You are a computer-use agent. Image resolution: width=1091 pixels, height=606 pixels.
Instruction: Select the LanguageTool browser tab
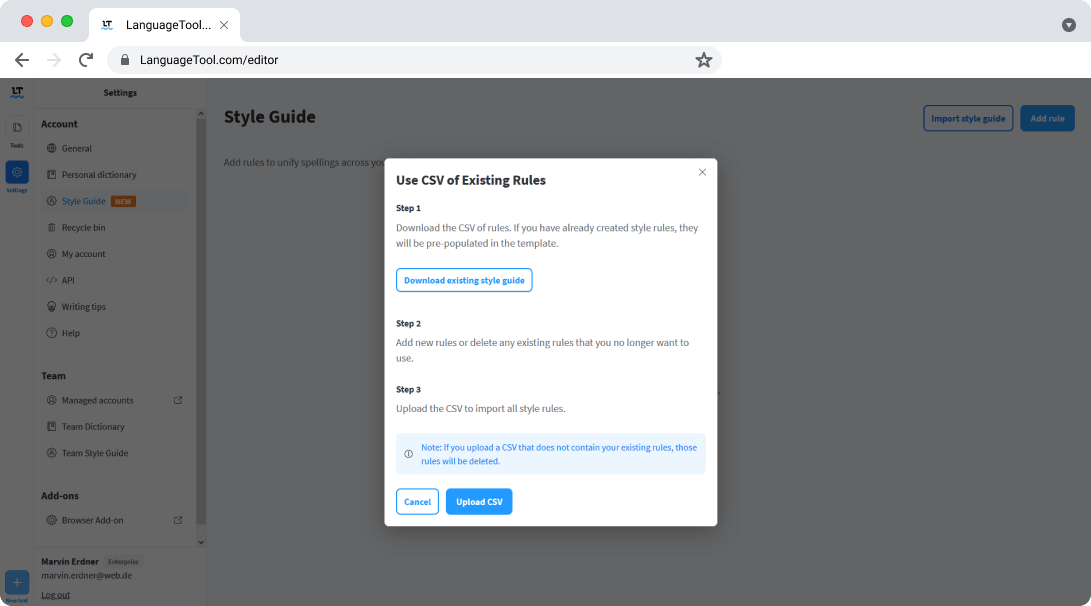(164, 25)
